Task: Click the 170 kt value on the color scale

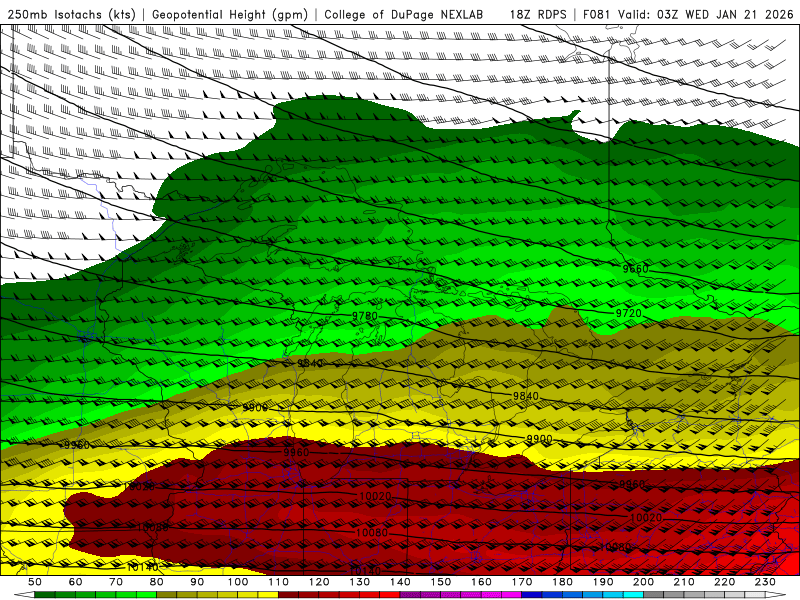Action: tap(522, 582)
